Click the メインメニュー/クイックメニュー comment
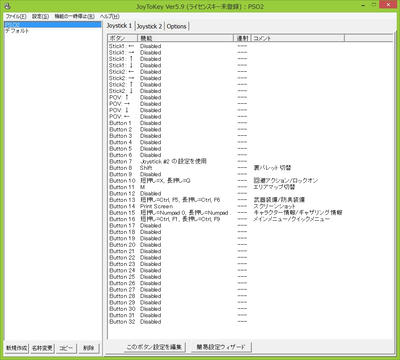This screenshot has height=360, width=400. coord(291,219)
